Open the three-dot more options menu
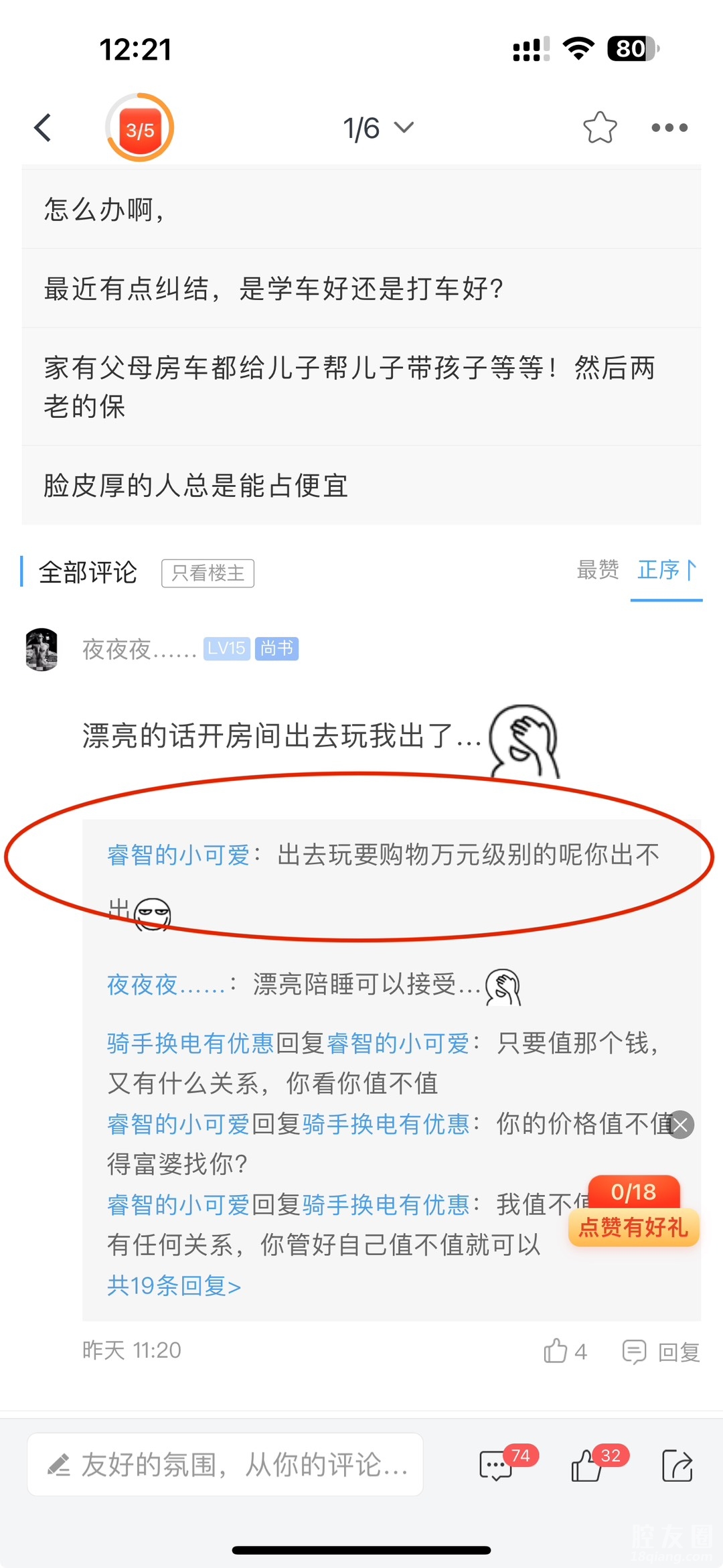723x1568 pixels. pyautogui.click(x=669, y=127)
